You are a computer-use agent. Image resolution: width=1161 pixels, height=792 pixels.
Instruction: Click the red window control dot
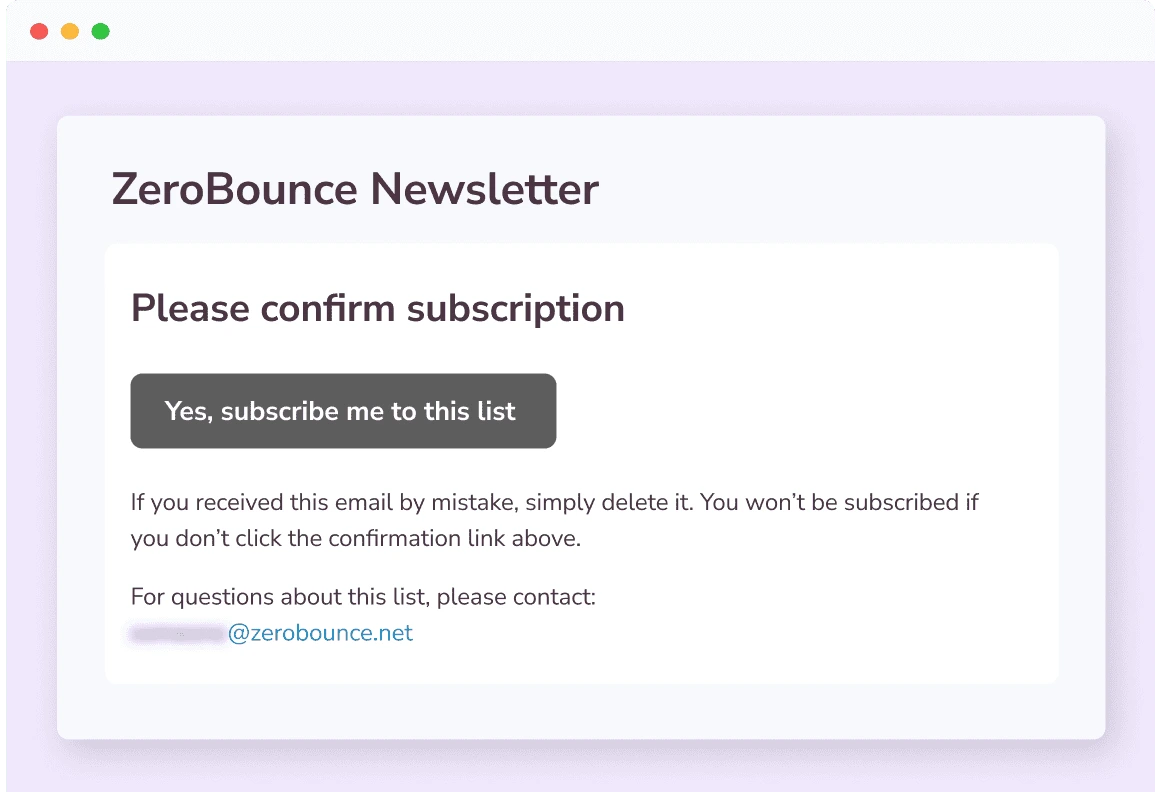(x=39, y=31)
